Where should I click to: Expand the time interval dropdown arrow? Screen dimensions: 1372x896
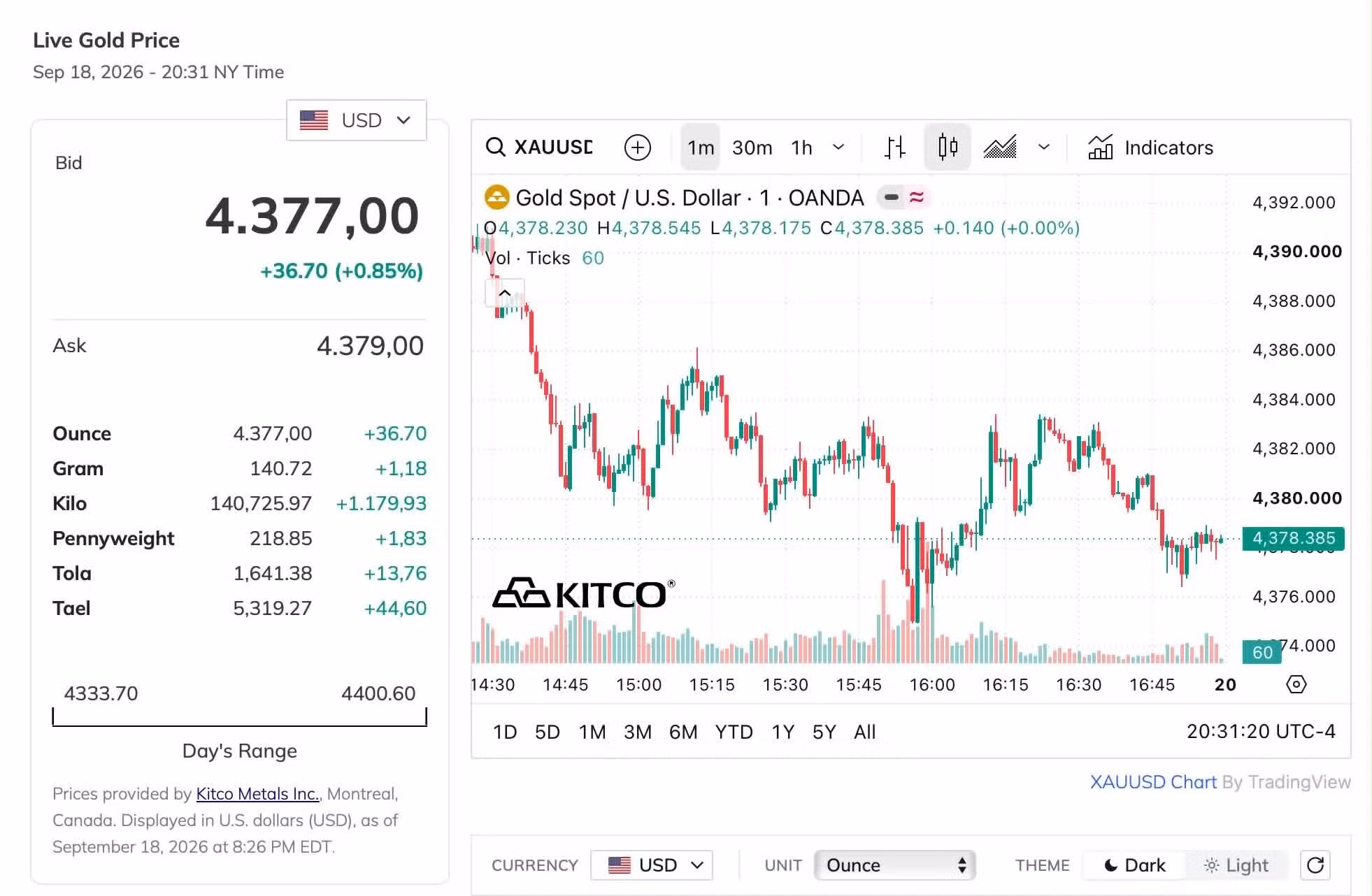(838, 147)
